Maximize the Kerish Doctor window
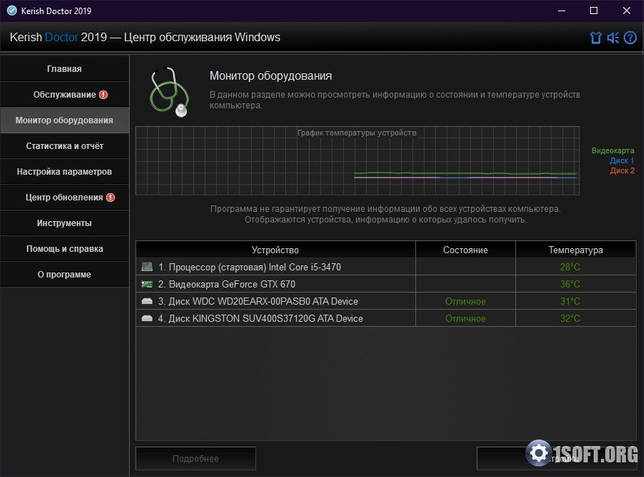Image resolution: width=644 pixels, height=477 pixels. click(x=594, y=10)
